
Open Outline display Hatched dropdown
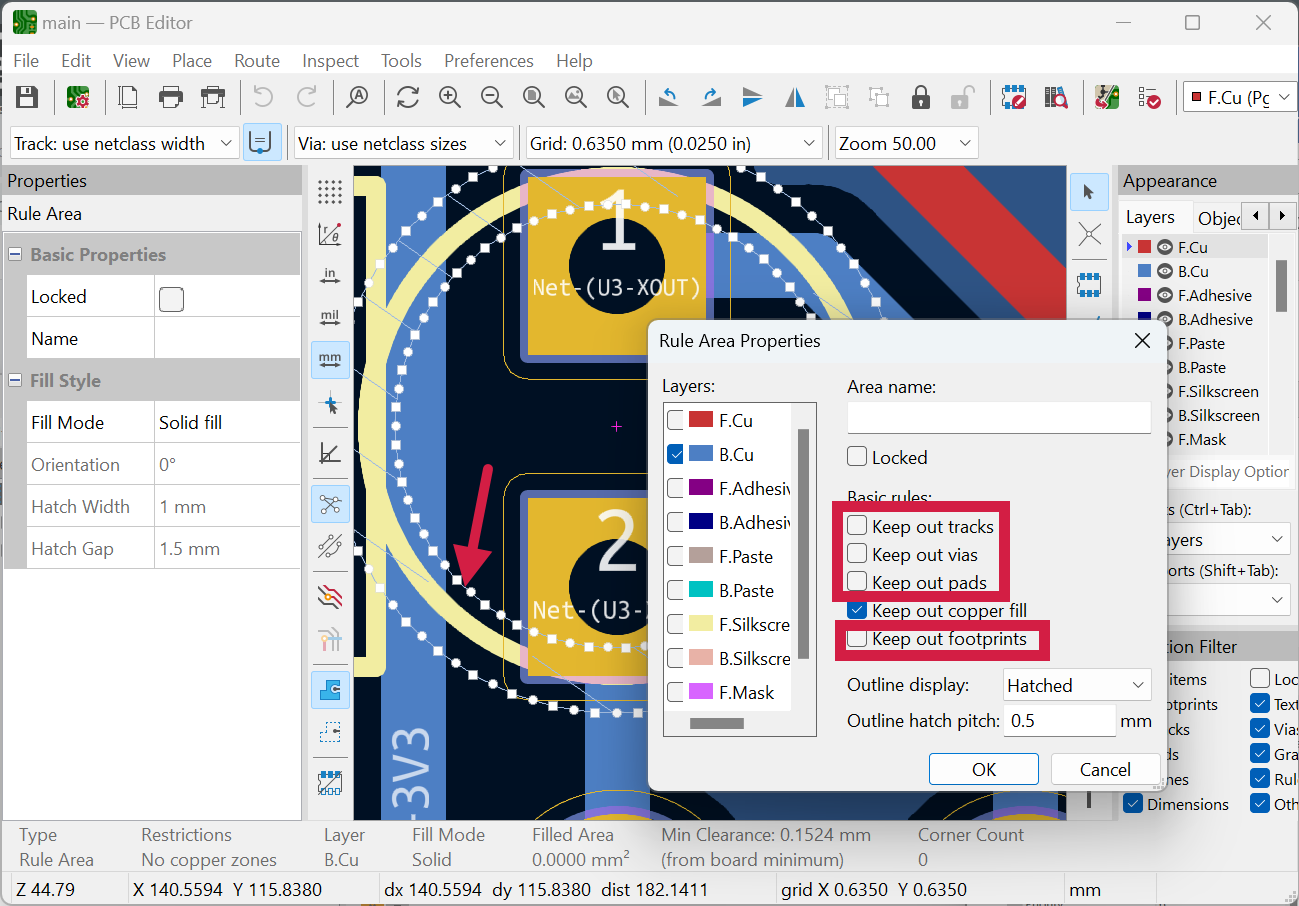(1078, 685)
